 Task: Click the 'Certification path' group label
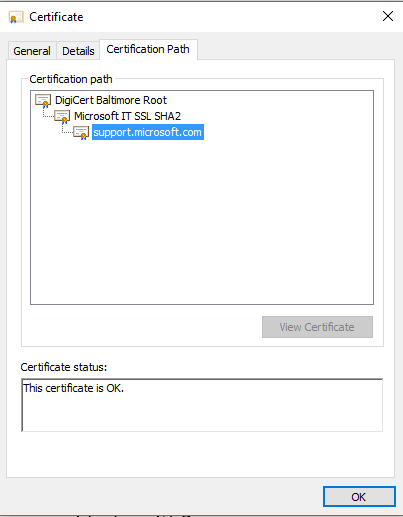pyautogui.click(x=71, y=79)
